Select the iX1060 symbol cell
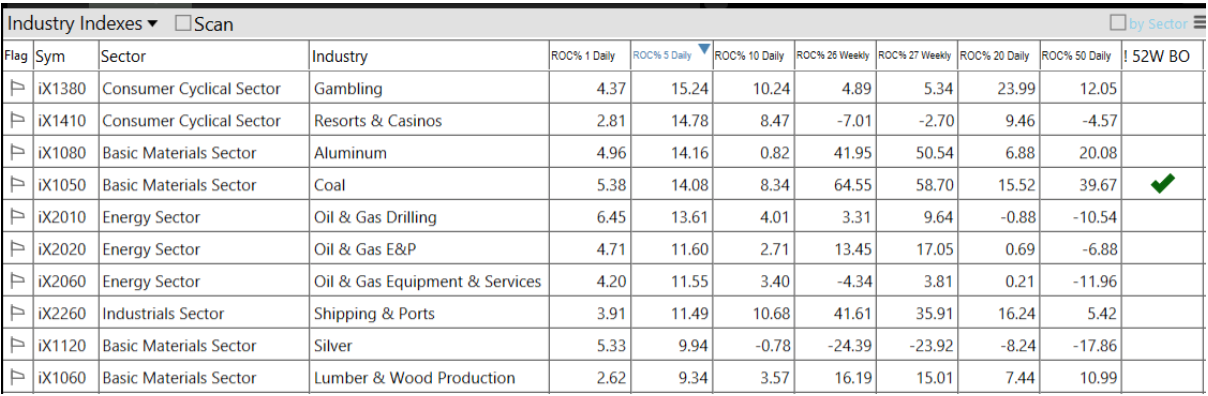 (x=64, y=377)
